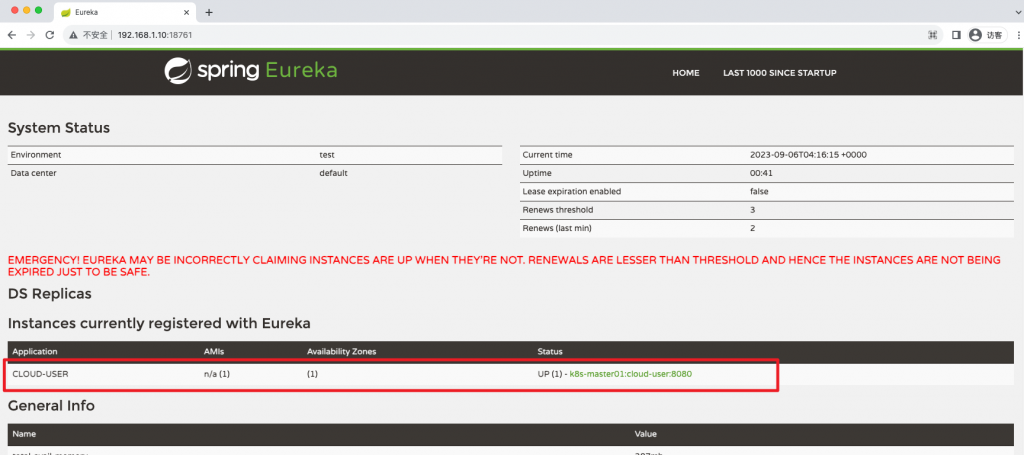Click the General Info heading
Image resolution: width=1024 pixels, height=455 pixels.
click(x=52, y=406)
